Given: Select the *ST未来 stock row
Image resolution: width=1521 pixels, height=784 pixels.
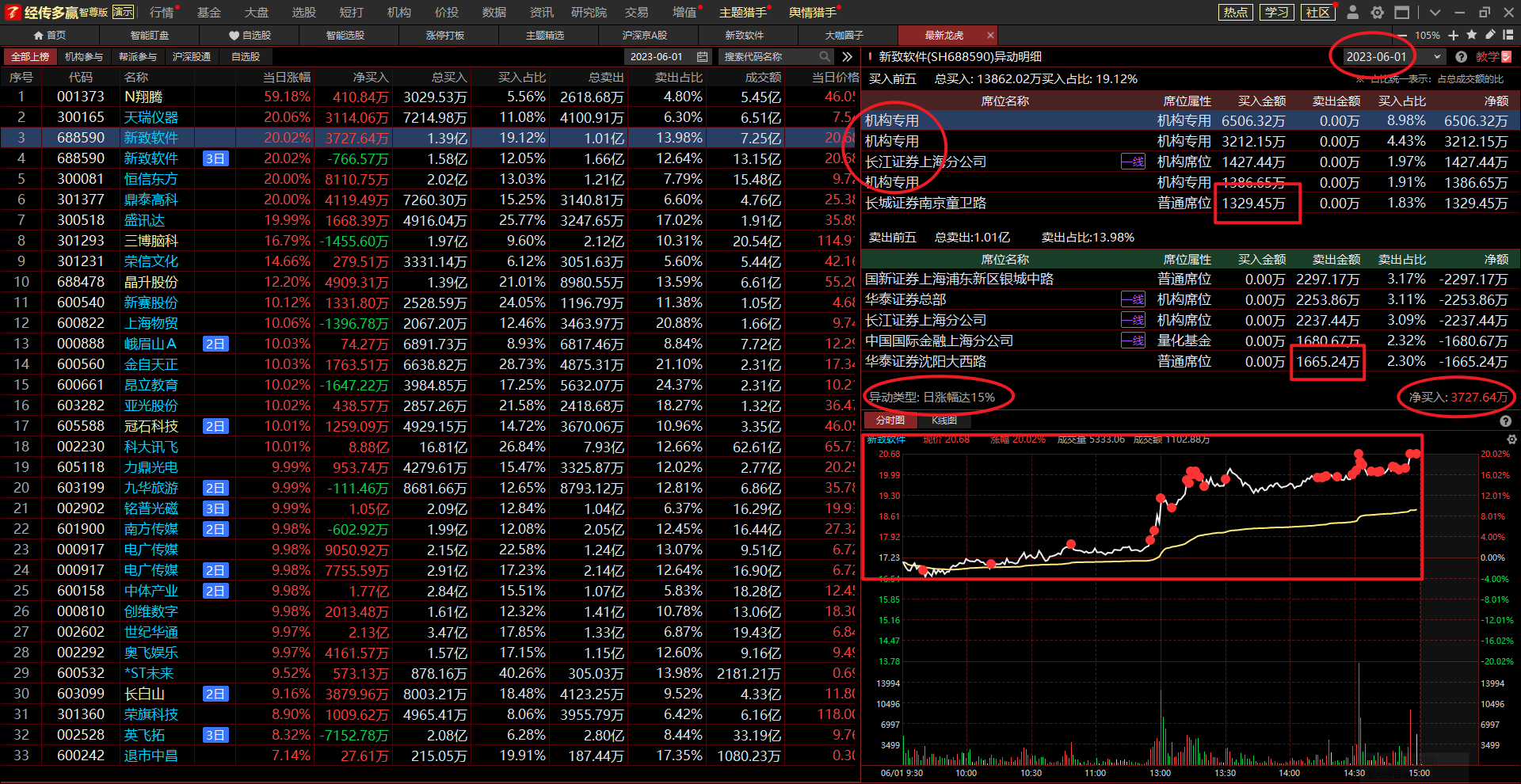Looking at the screenshot, I should [429, 673].
